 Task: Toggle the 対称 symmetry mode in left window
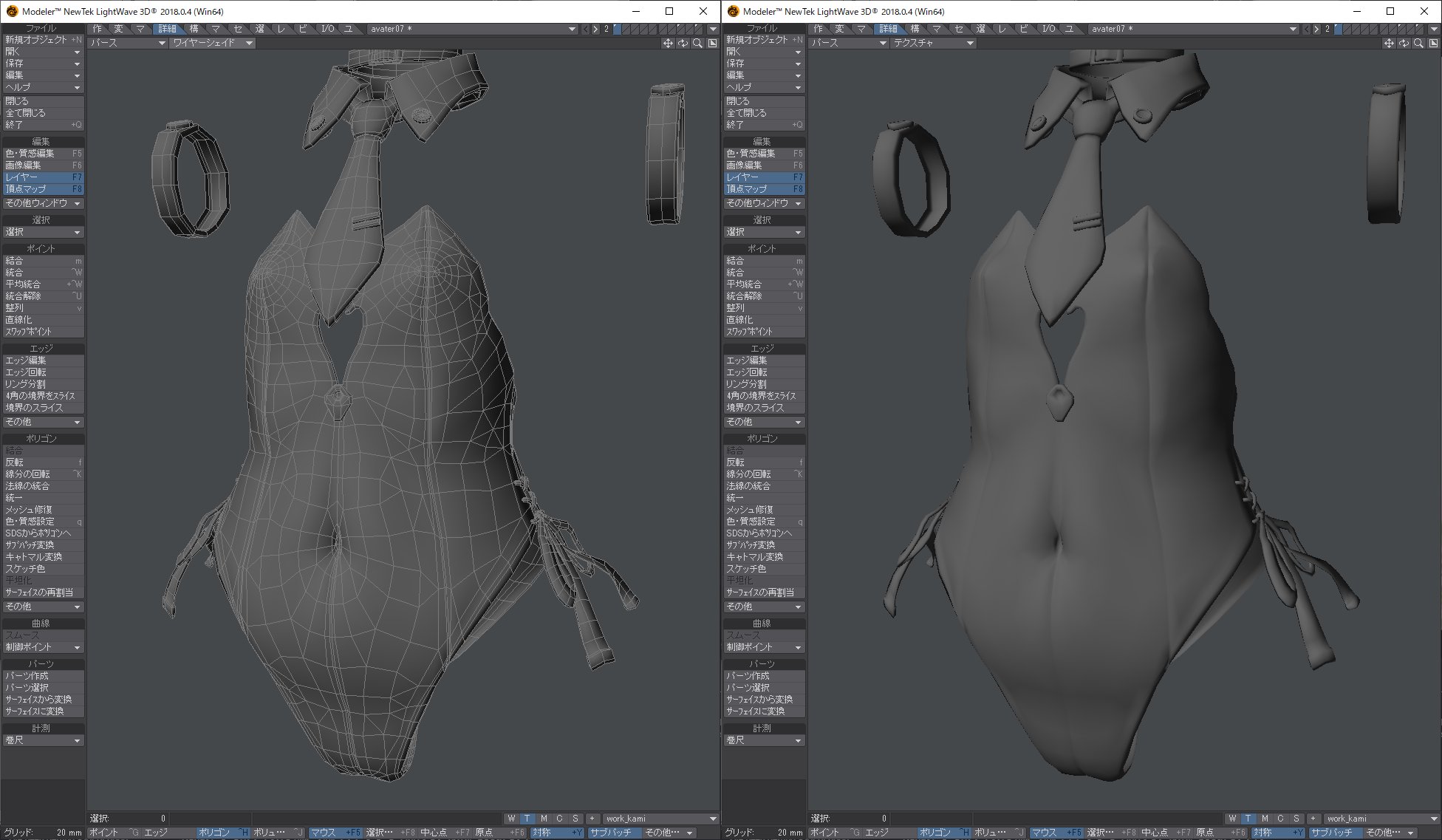coord(556,833)
